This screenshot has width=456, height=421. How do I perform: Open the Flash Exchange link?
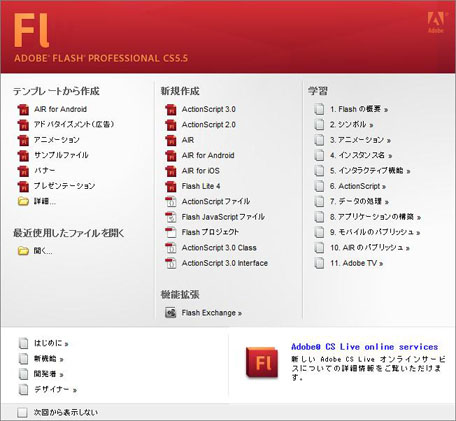[212, 313]
